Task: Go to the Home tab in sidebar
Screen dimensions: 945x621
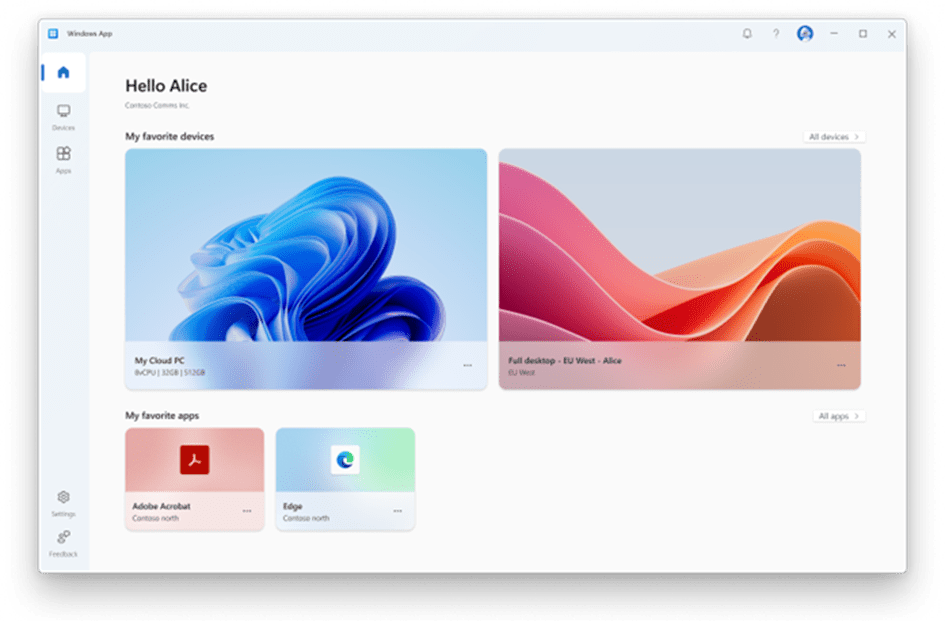Action: point(63,72)
